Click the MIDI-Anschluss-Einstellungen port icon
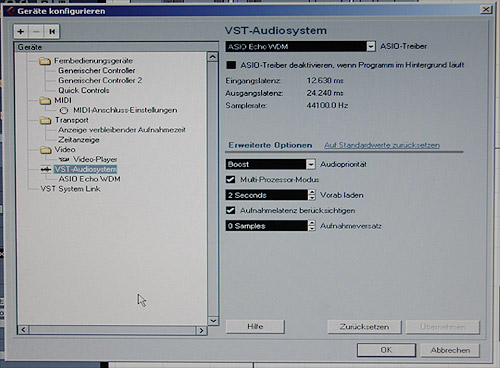The image size is (500, 368). (x=64, y=110)
